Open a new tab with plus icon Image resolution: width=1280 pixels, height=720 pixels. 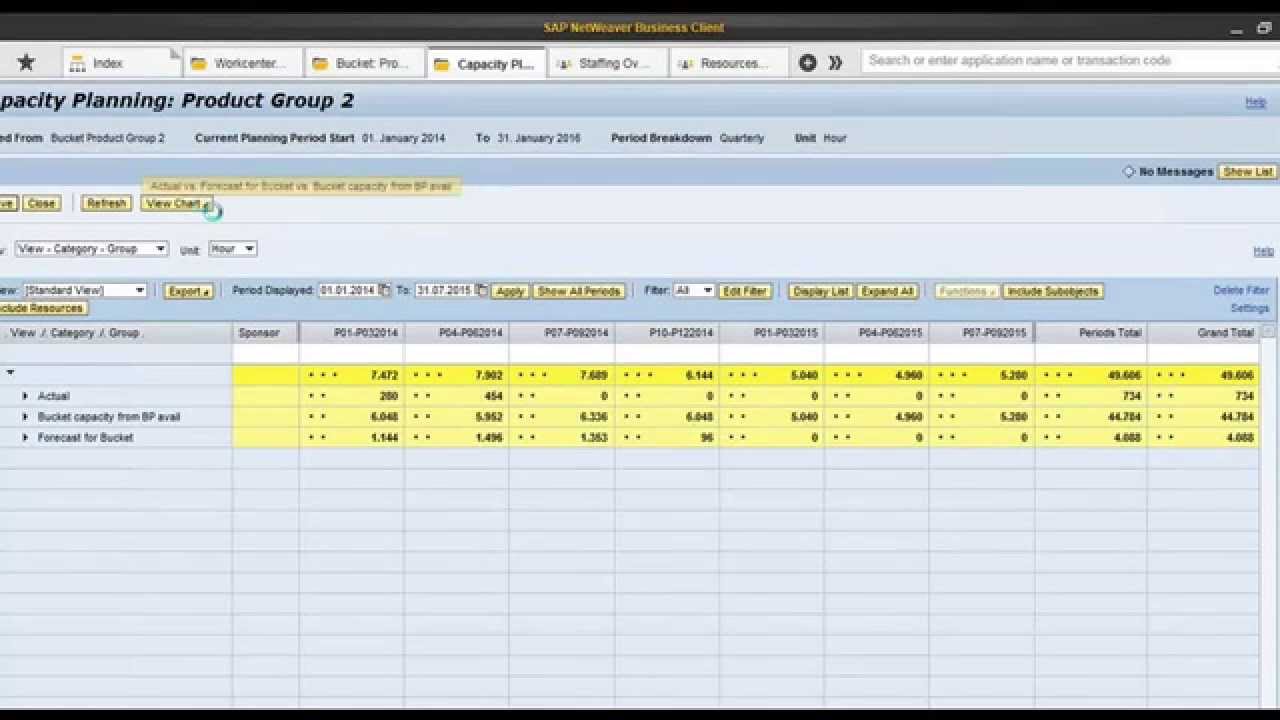[808, 63]
